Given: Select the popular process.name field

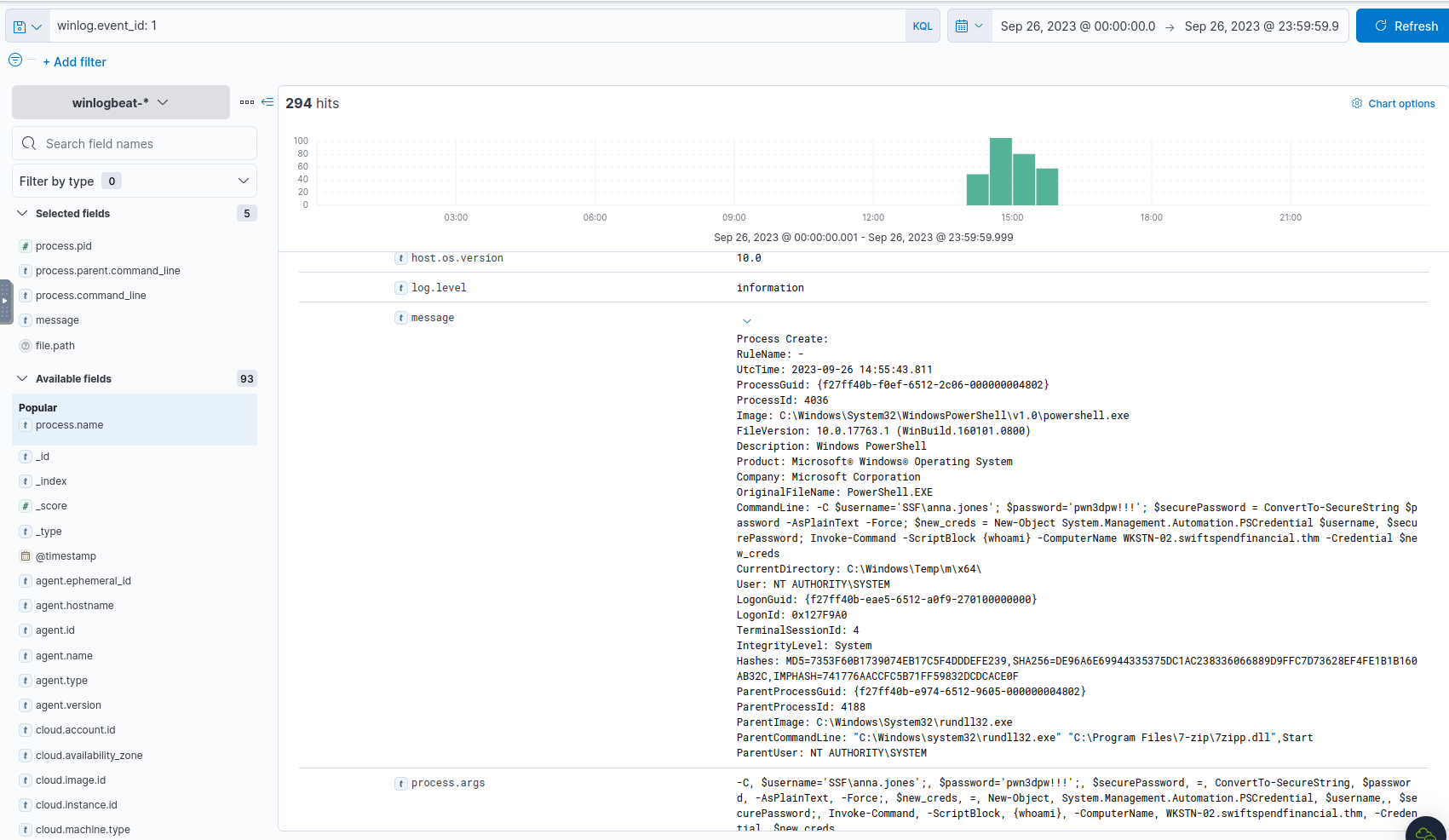Looking at the screenshot, I should point(69,425).
